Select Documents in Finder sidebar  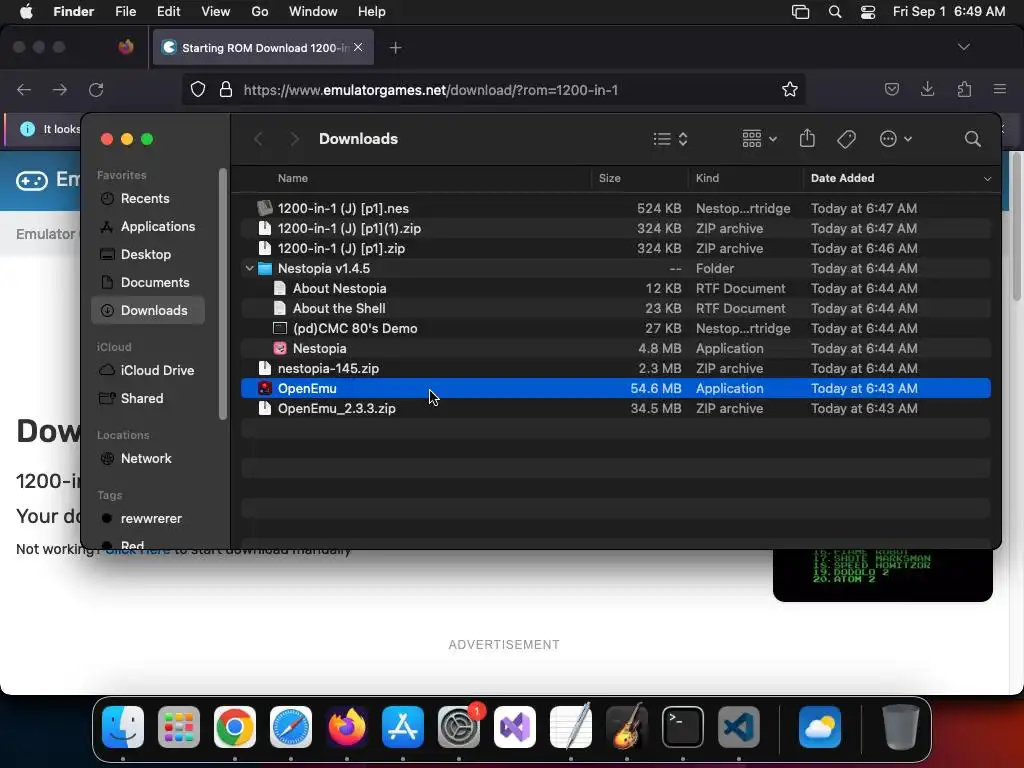(x=148, y=283)
